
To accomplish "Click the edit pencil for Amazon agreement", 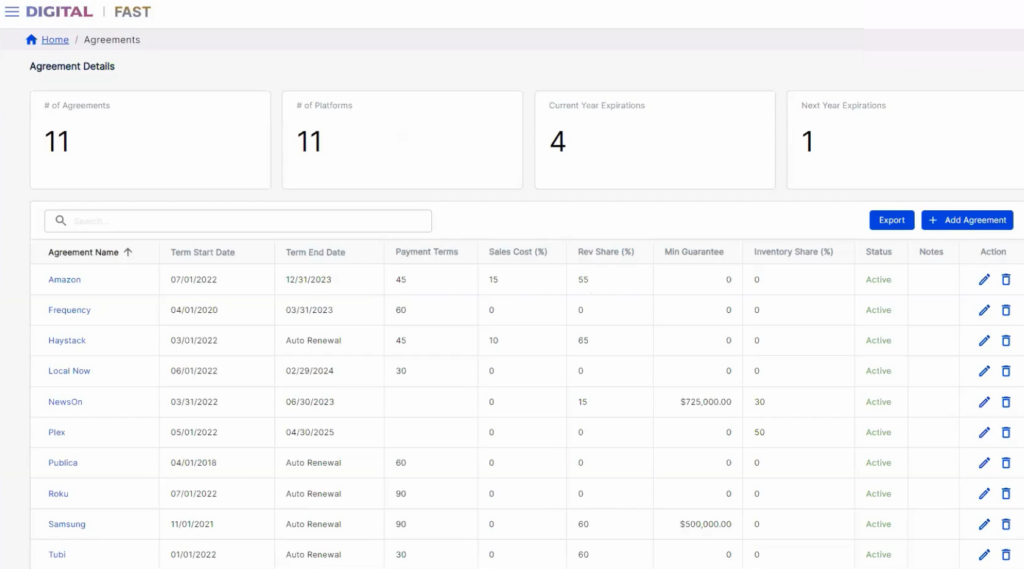I will click(x=984, y=280).
